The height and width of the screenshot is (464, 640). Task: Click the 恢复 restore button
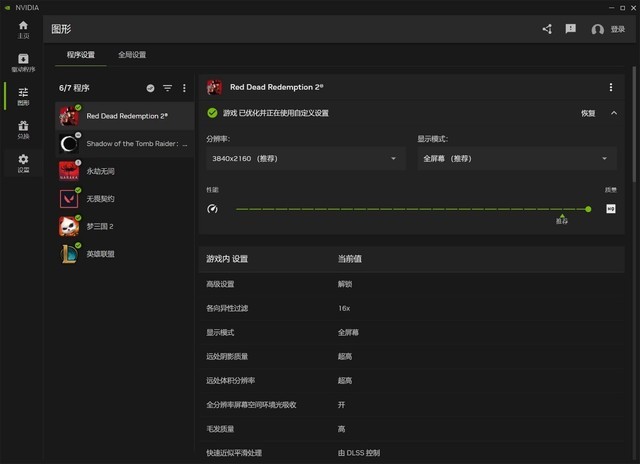(588, 113)
